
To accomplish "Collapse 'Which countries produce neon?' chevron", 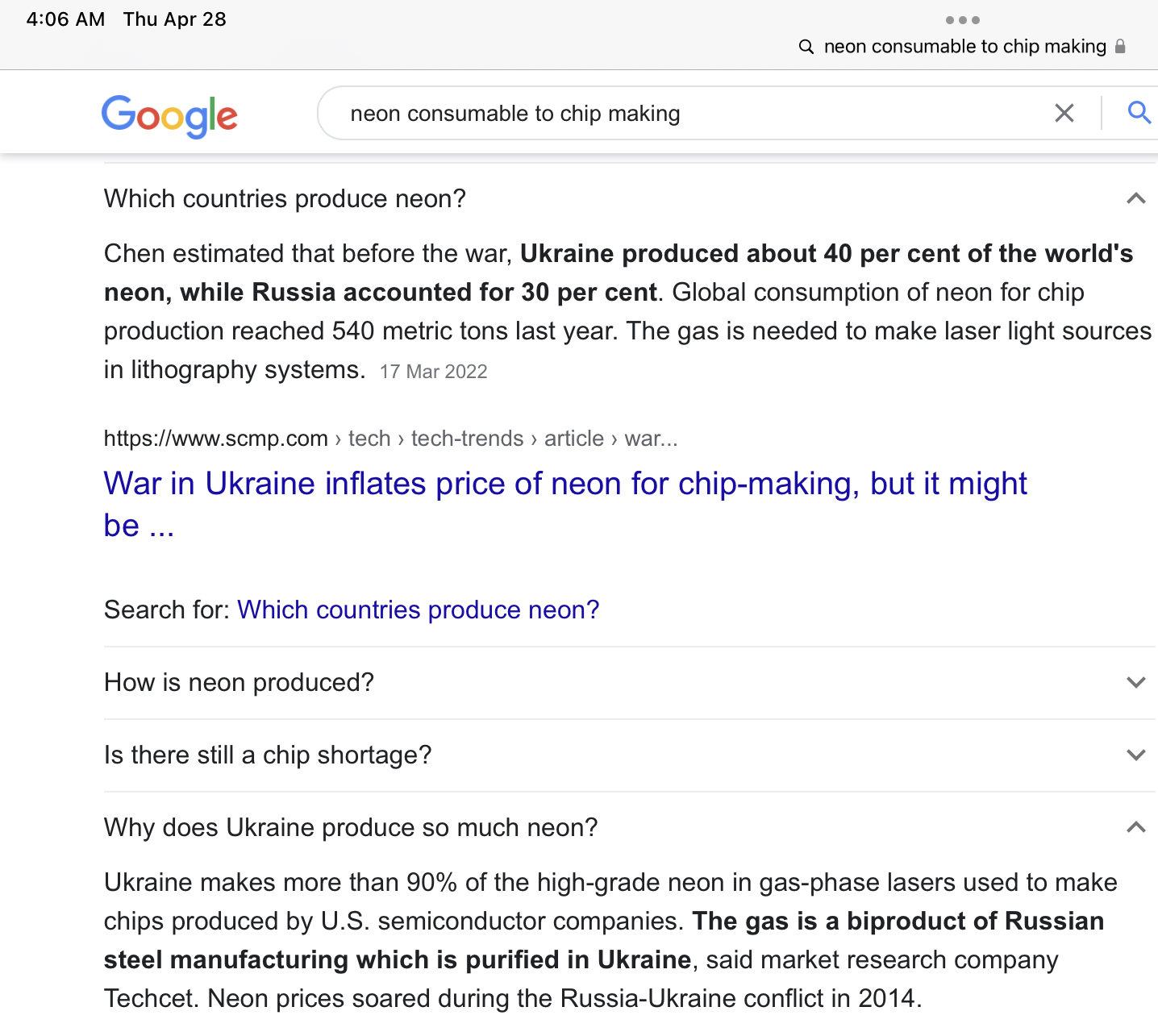I will [x=1135, y=198].
